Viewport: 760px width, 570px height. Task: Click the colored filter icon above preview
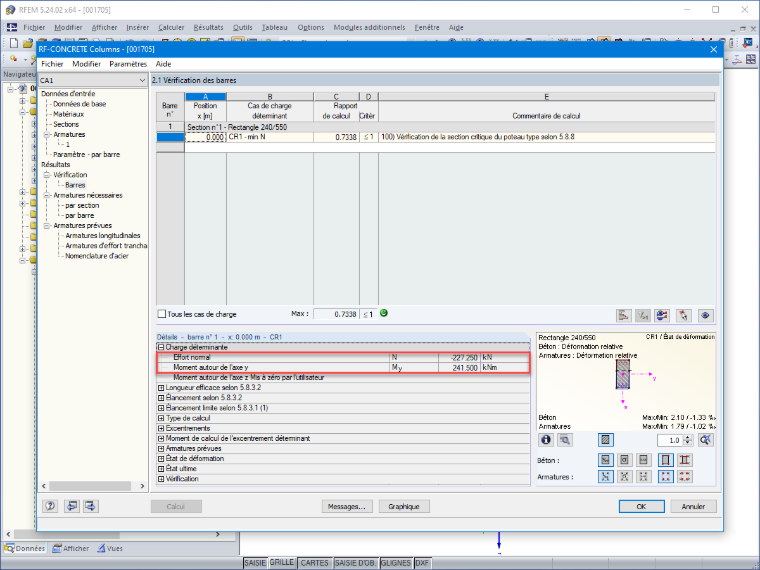[x=662, y=316]
